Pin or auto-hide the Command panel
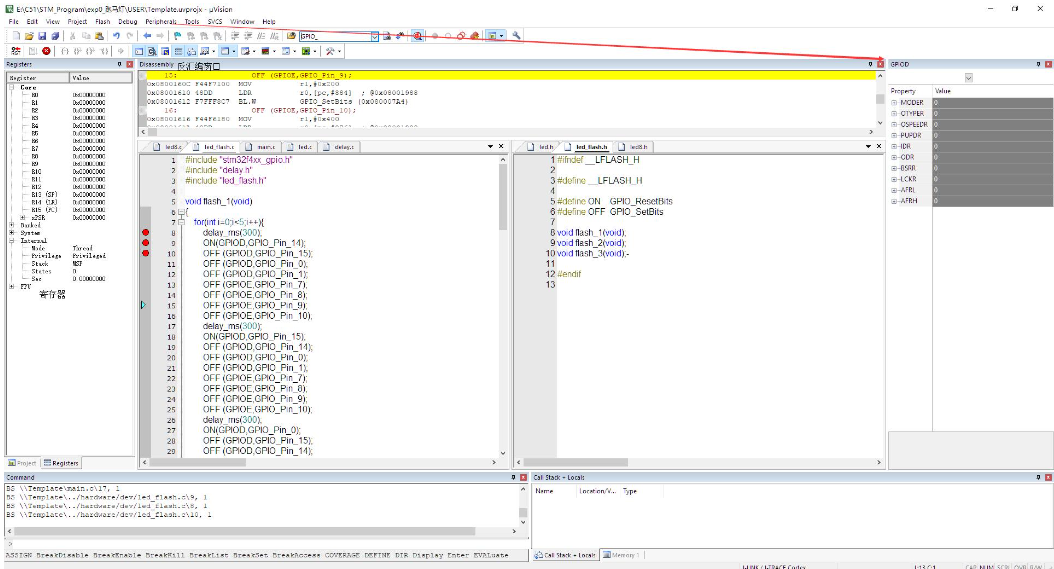 (513, 478)
